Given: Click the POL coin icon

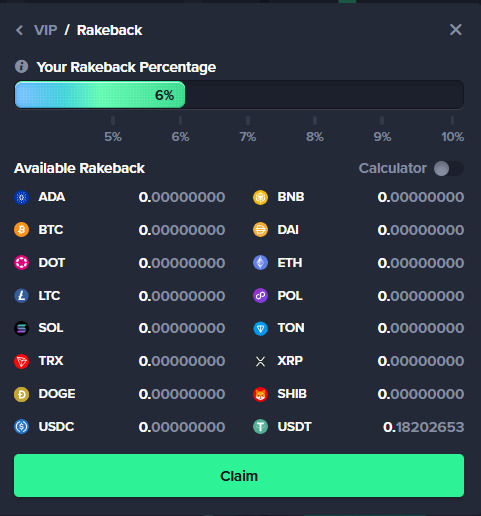Looking at the screenshot, I should tap(260, 296).
